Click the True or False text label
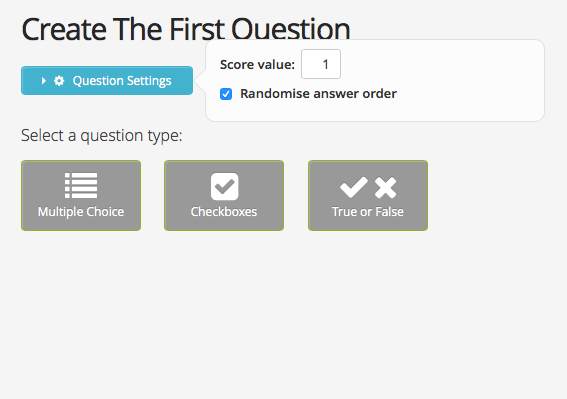Viewport: 567px width, 399px height. pyautogui.click(x=368, y=212)
